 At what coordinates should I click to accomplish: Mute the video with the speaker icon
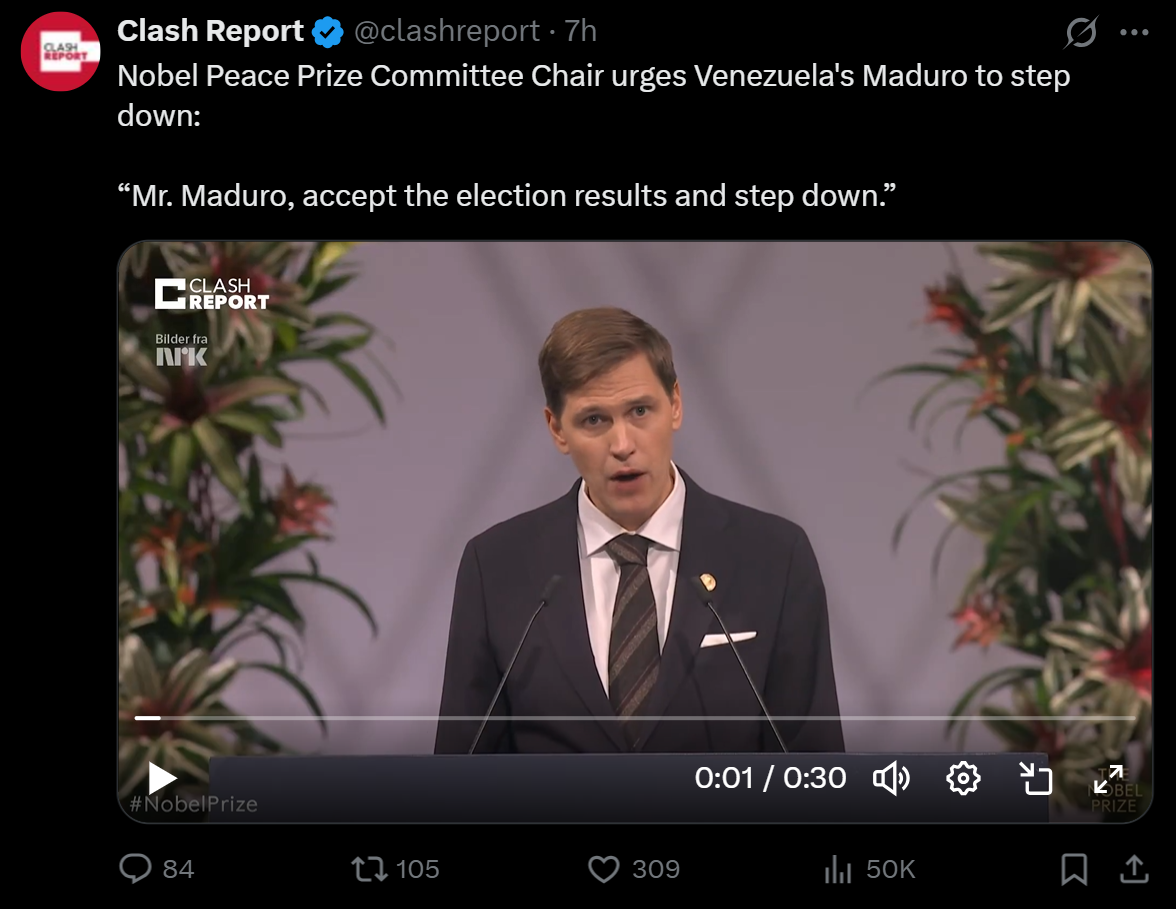[891, 778]
